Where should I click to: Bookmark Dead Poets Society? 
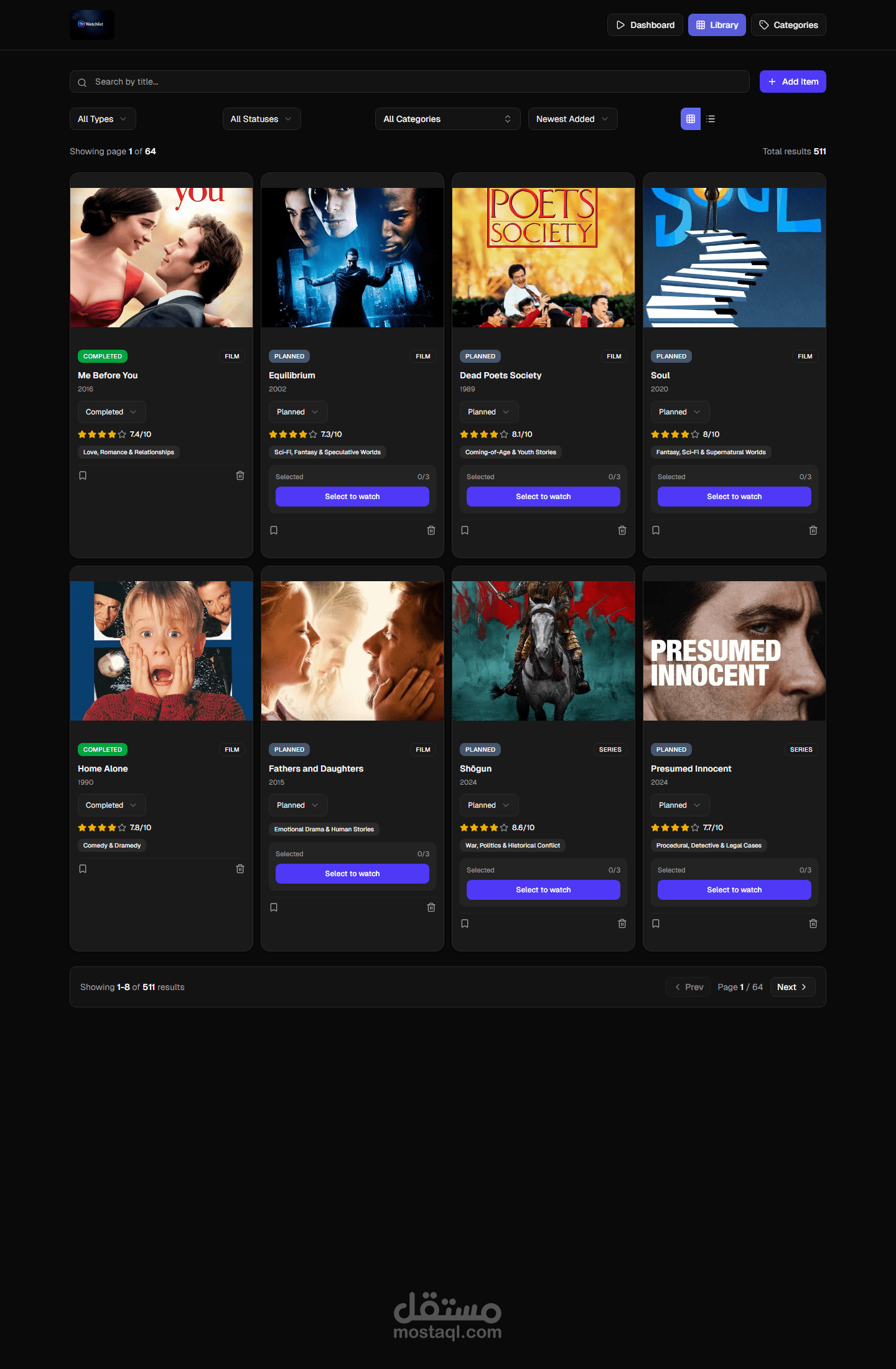pos(465,530)
